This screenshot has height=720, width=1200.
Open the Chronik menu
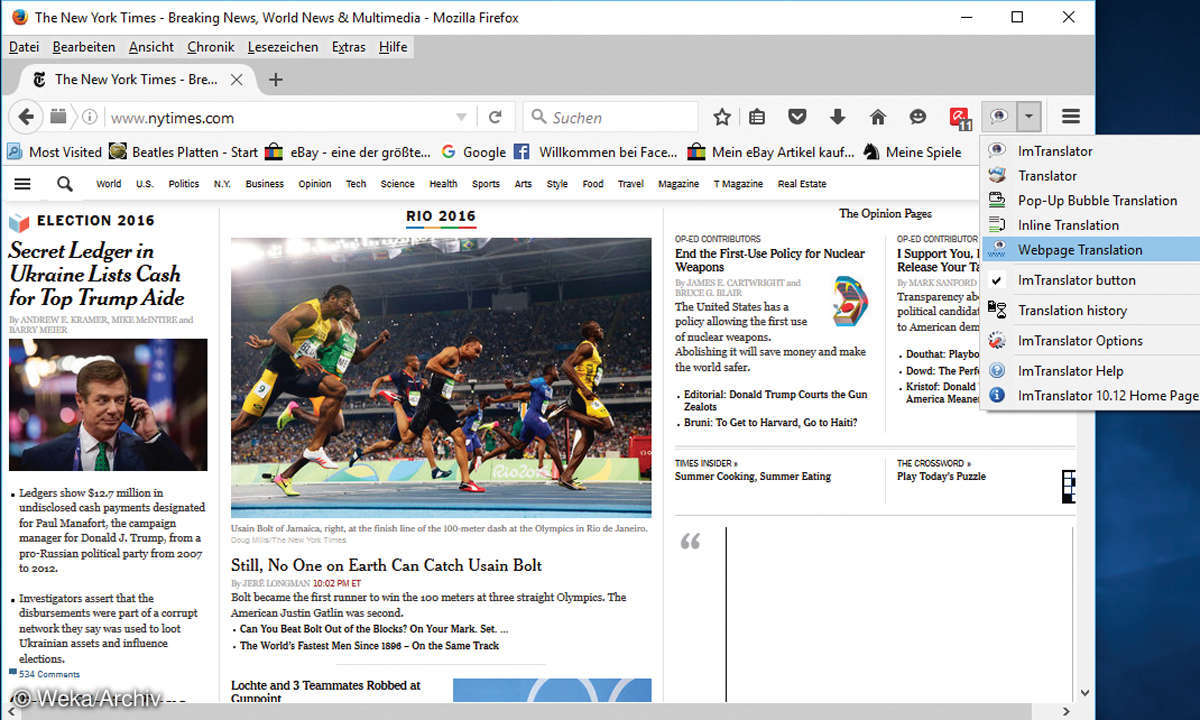[x=211, y=47]
